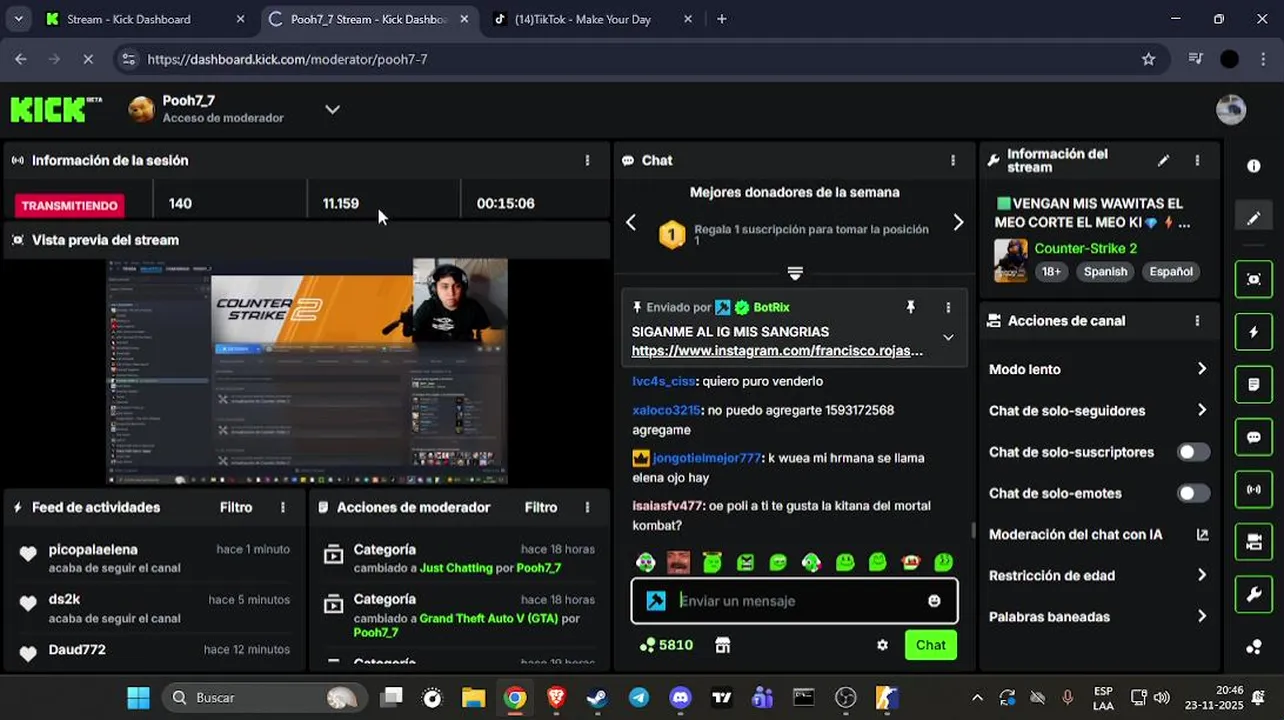Toggle Chat de solo-emotes switch
The height and width of the screenshot is (720, 1284).
point(1193,493)
